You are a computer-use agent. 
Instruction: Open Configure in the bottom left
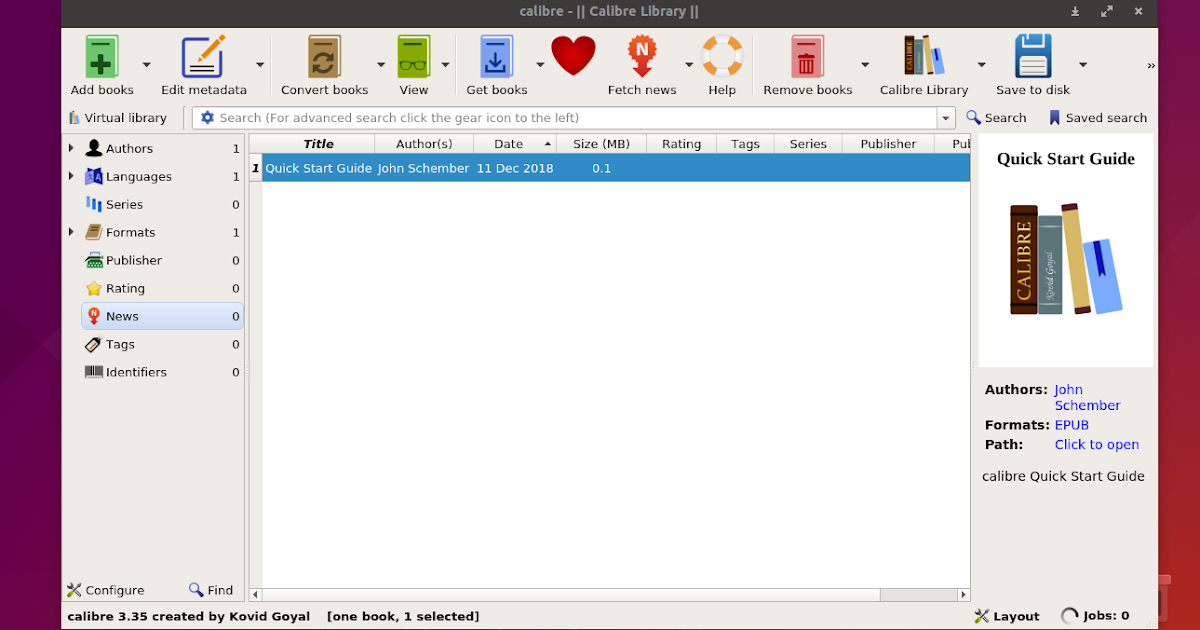pos(106,590)
